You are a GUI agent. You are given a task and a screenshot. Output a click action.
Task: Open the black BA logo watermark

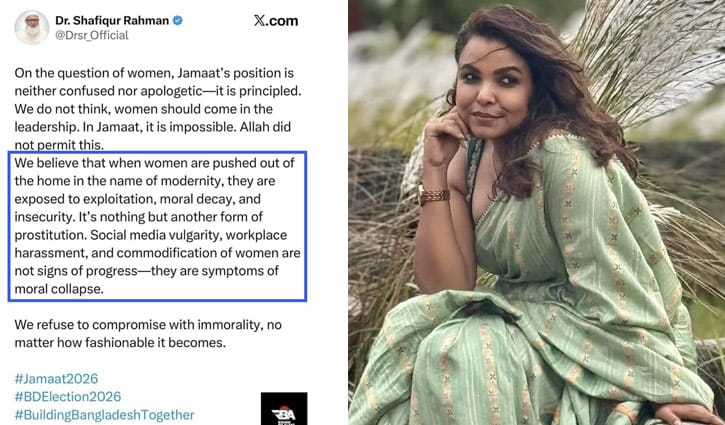(x=284, y=408)
